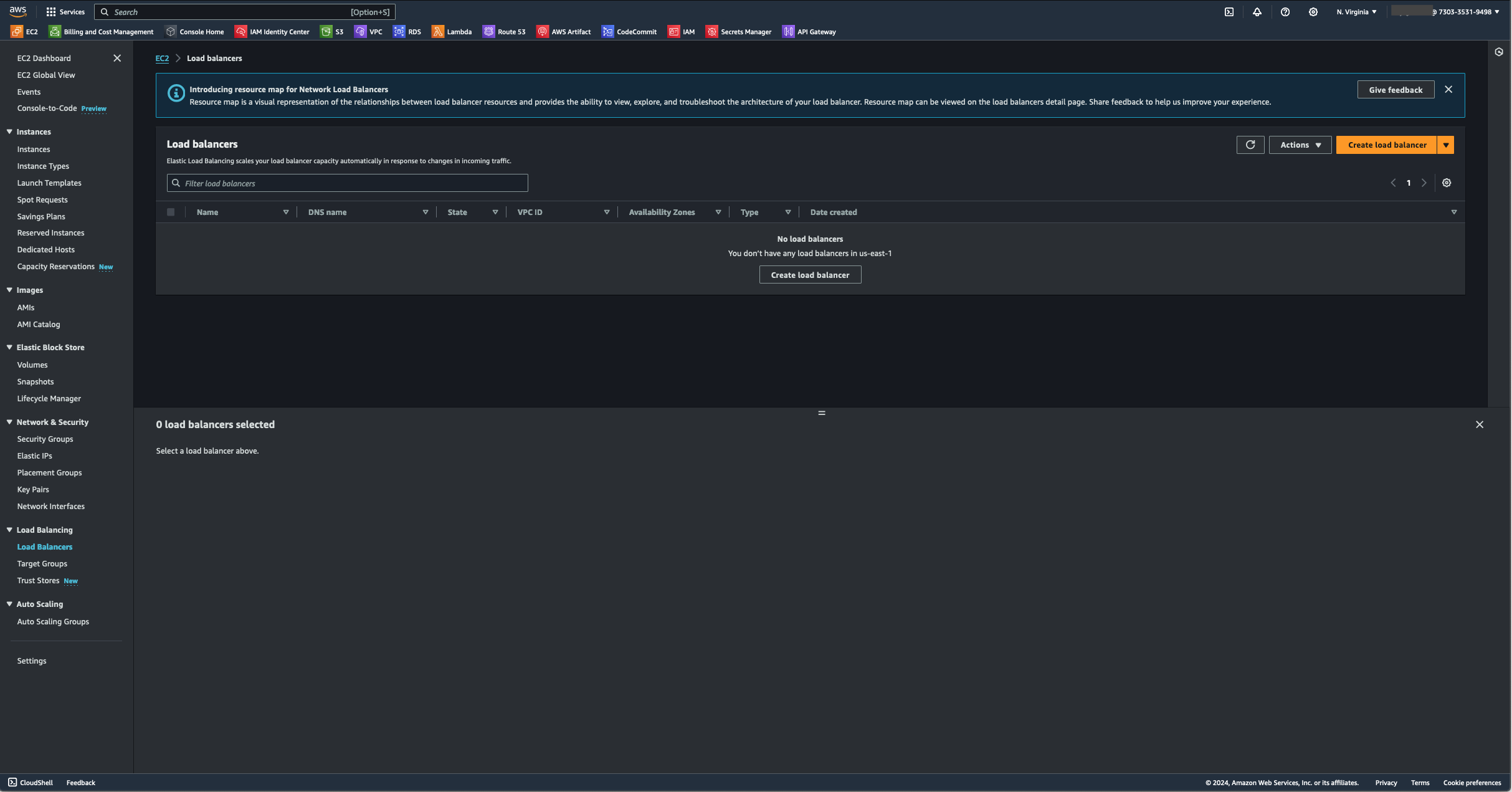This screenshot has height=792, width=1512.
Task: Enable the State column filter toggle
Action: click(494, 212)
